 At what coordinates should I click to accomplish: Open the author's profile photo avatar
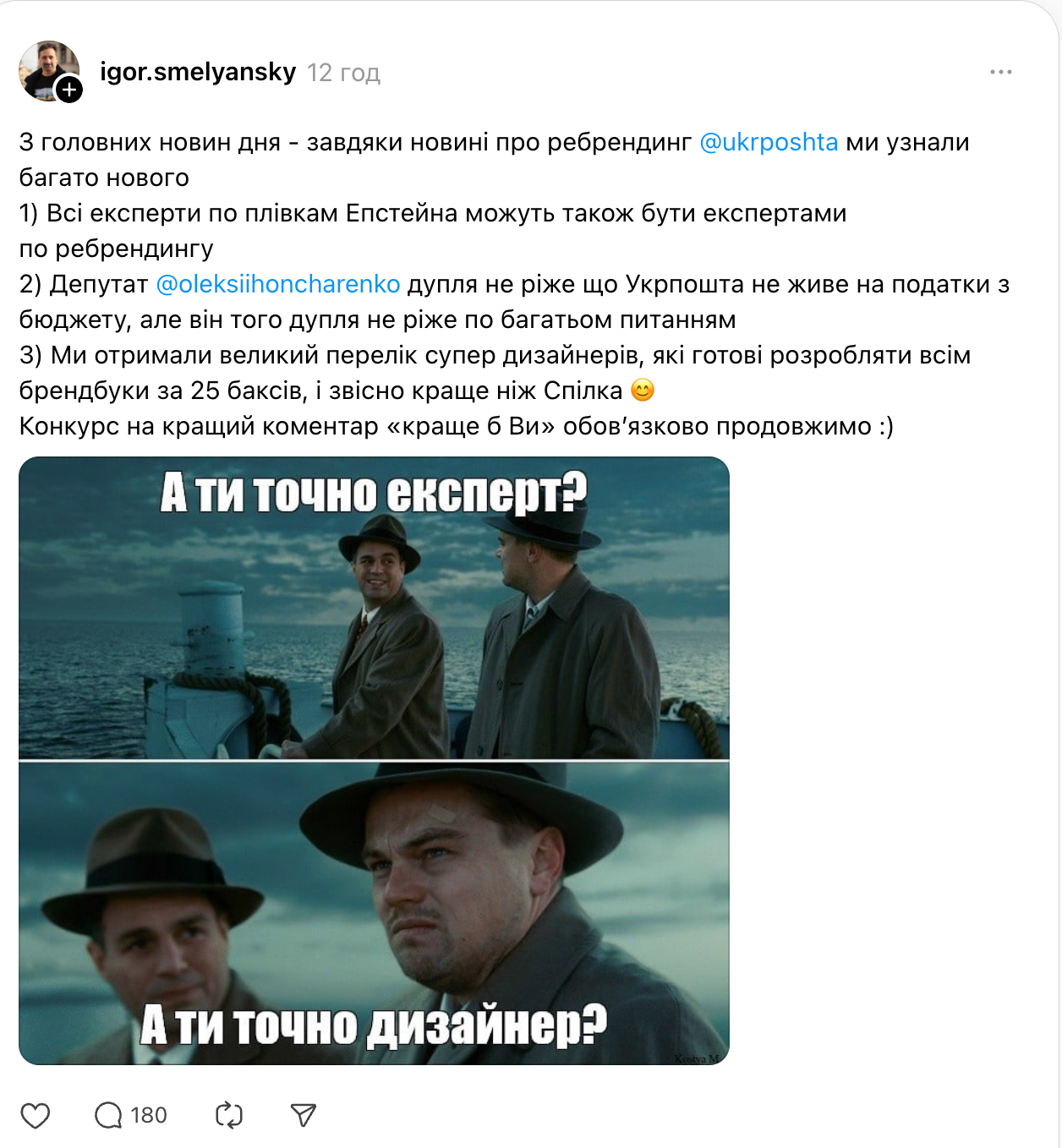point(48,69)
